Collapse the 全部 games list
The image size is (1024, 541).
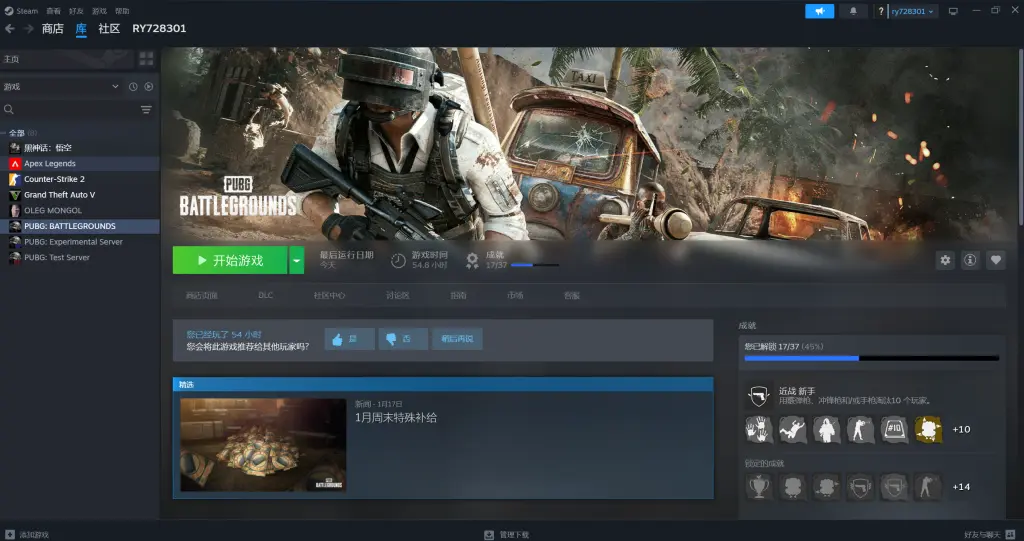click(x=4, y=133)
